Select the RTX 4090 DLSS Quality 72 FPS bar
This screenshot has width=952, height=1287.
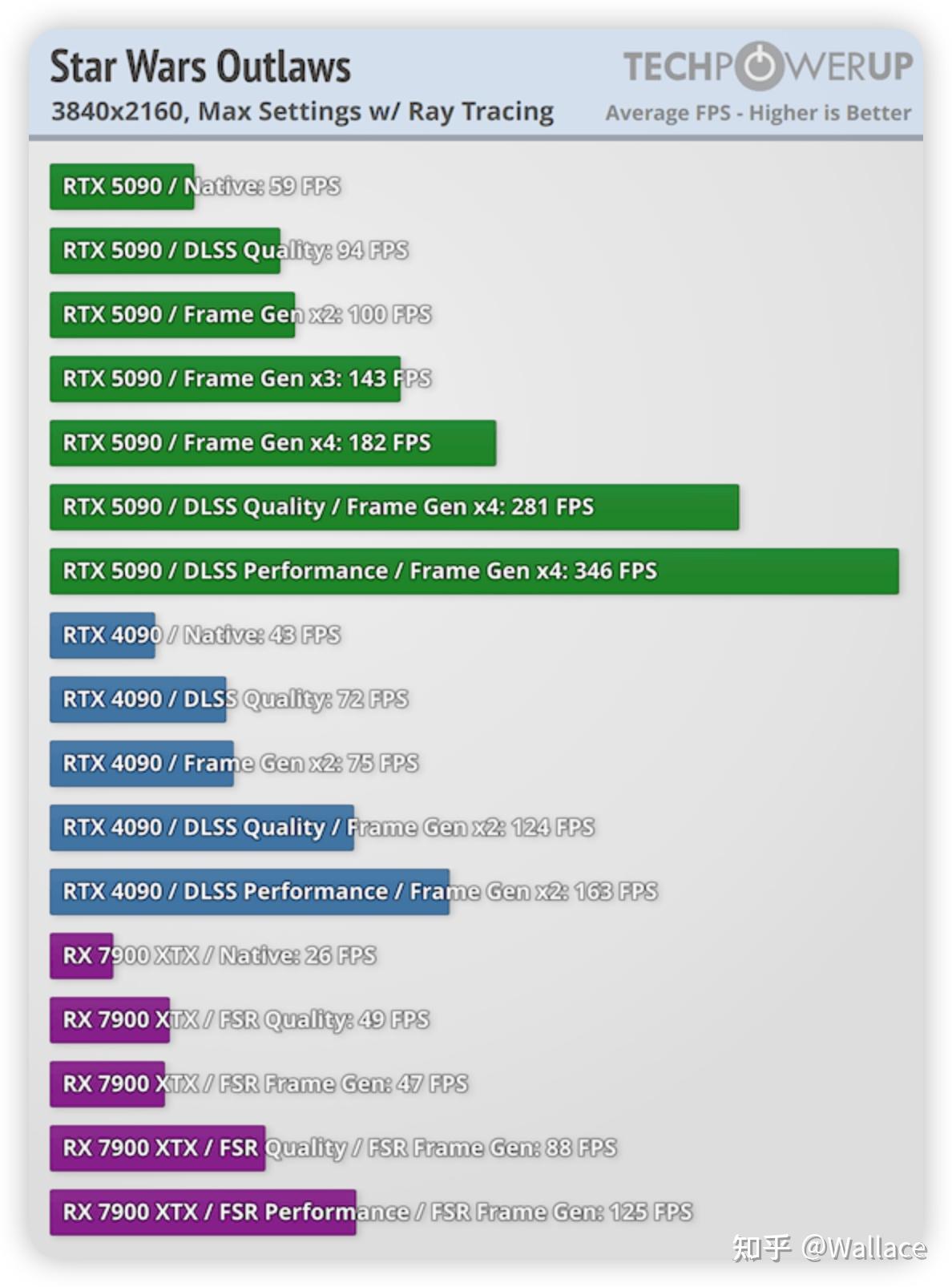click(138, 700)
